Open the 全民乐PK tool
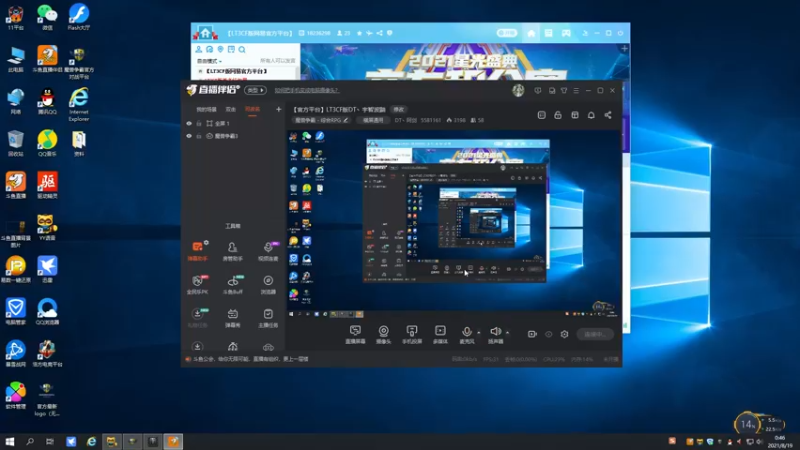The width and height of the screenshot is (800, 450). click(x=197, y=285)
